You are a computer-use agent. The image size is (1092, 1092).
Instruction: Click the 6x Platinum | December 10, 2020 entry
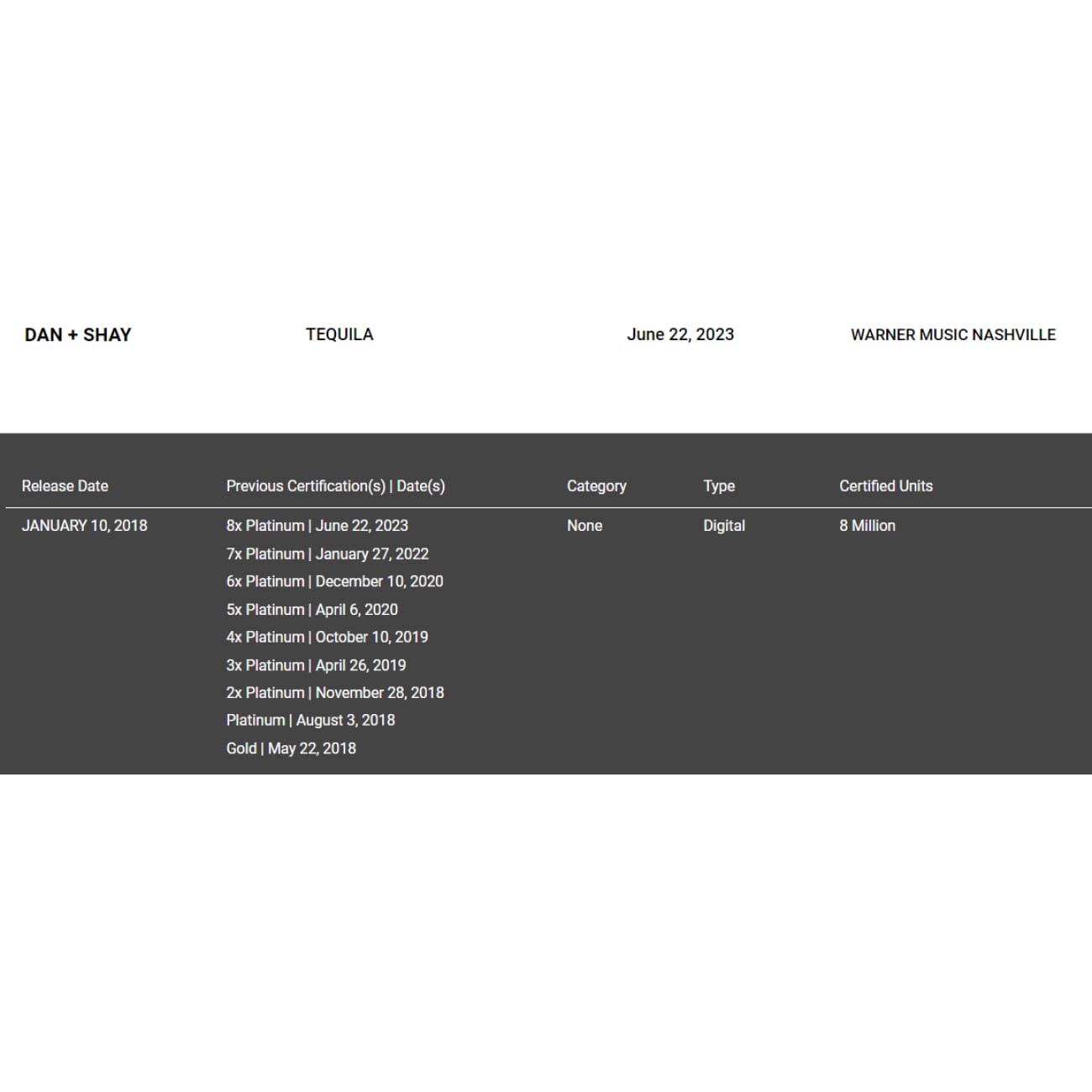(335, 581)
